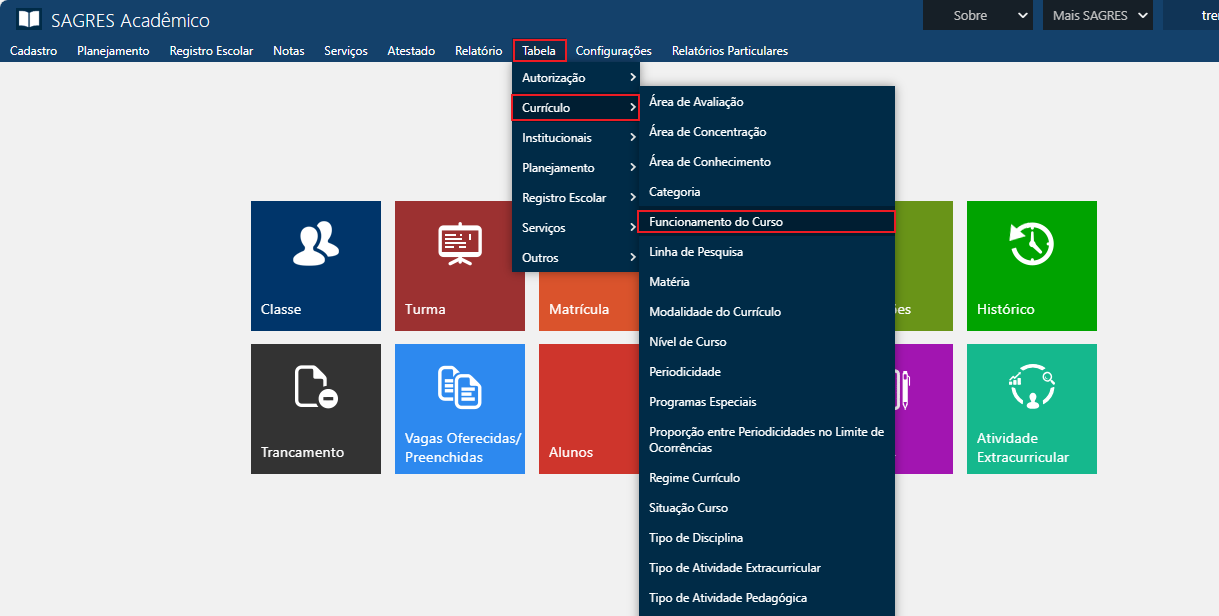Open the Trancamento tile with document icon
The width and height of the screenshot is (1219, 616).
[x=315, y=408]
